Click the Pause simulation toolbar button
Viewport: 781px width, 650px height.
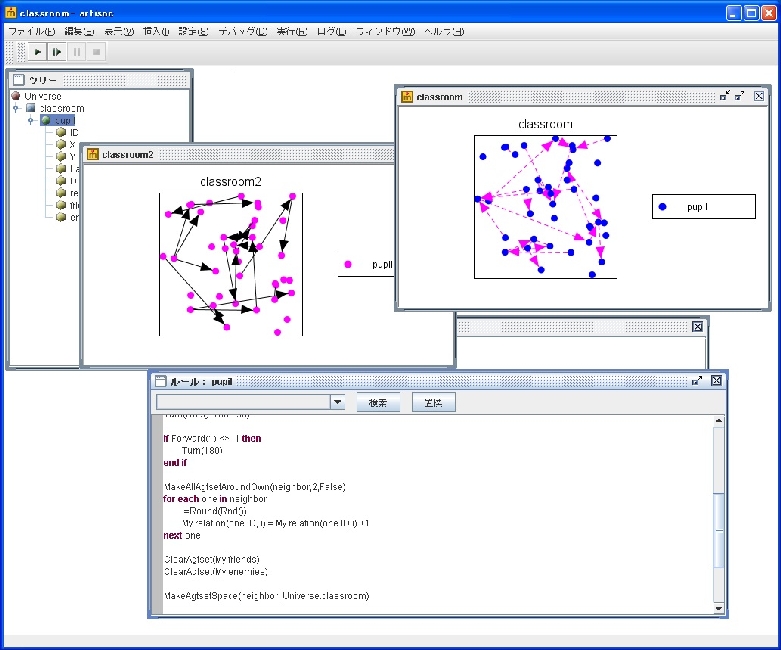[x=77, y=51]
